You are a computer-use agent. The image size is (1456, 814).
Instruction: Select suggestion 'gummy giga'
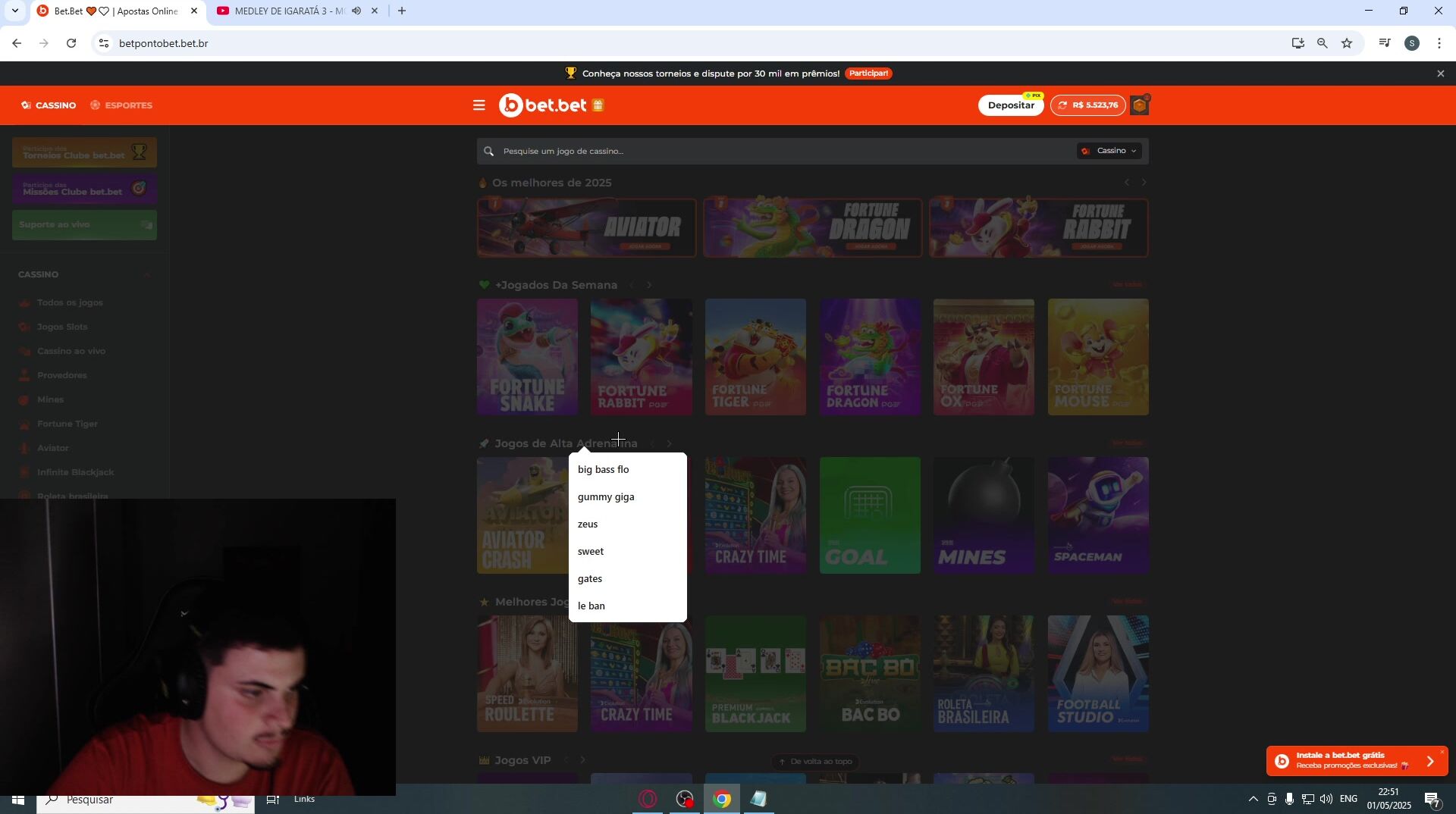(x=628, y=497)
